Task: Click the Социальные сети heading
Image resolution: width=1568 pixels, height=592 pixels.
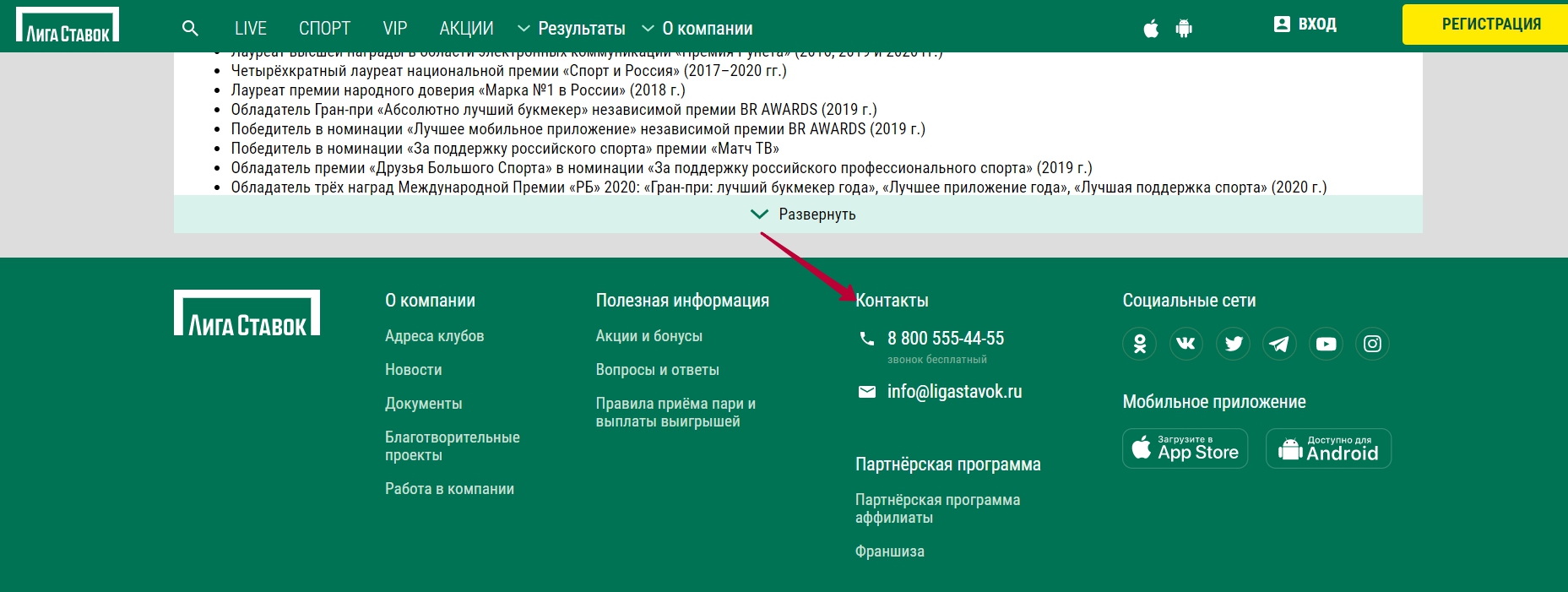Action: (x=1190, y=301)
